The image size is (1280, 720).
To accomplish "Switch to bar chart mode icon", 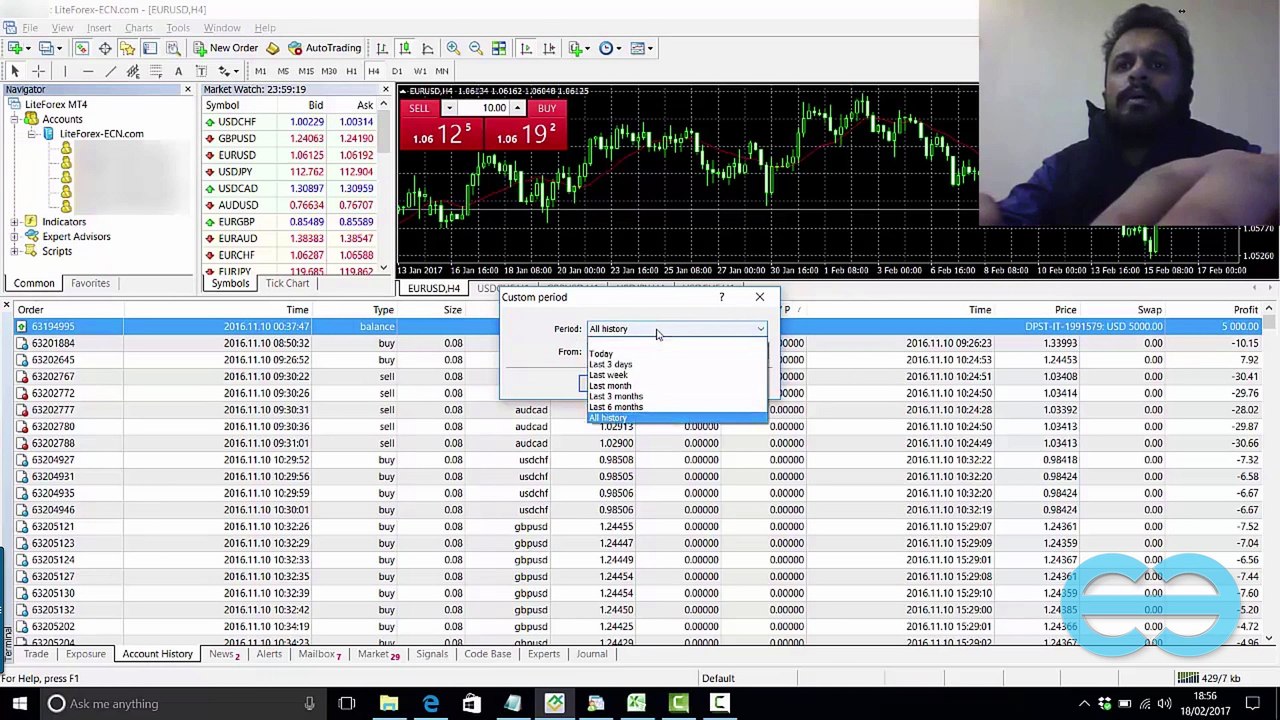I will [x=382, y=48].
